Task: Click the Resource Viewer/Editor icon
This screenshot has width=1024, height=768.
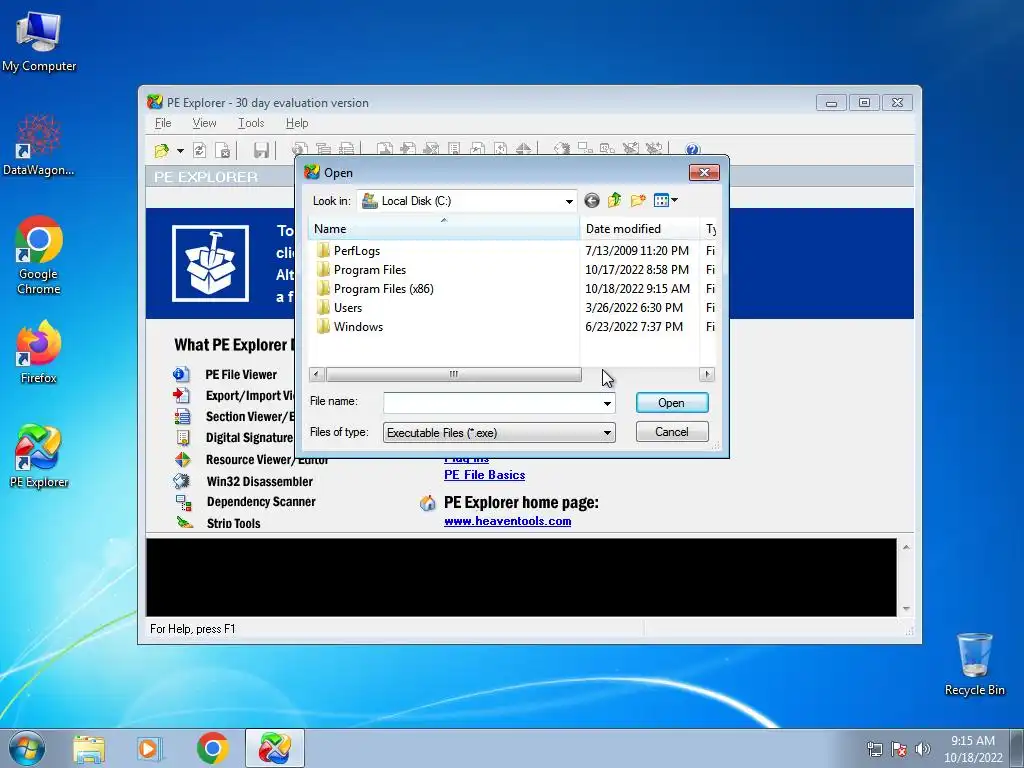Action: click(x=182, y=459)
